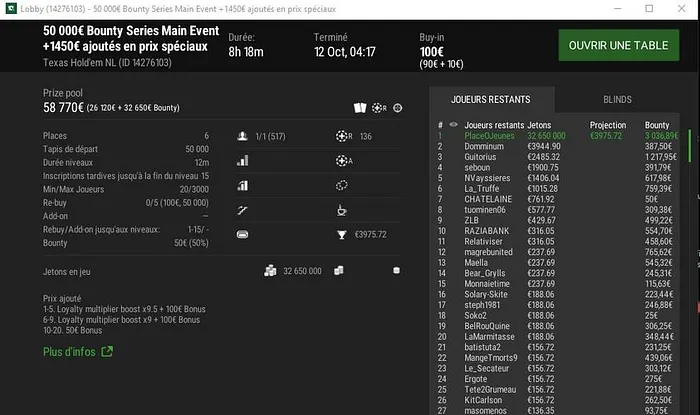Click the 58 770€ prize pool amount
The width and height of the screenshot is (700, 415).
(63, 108)
